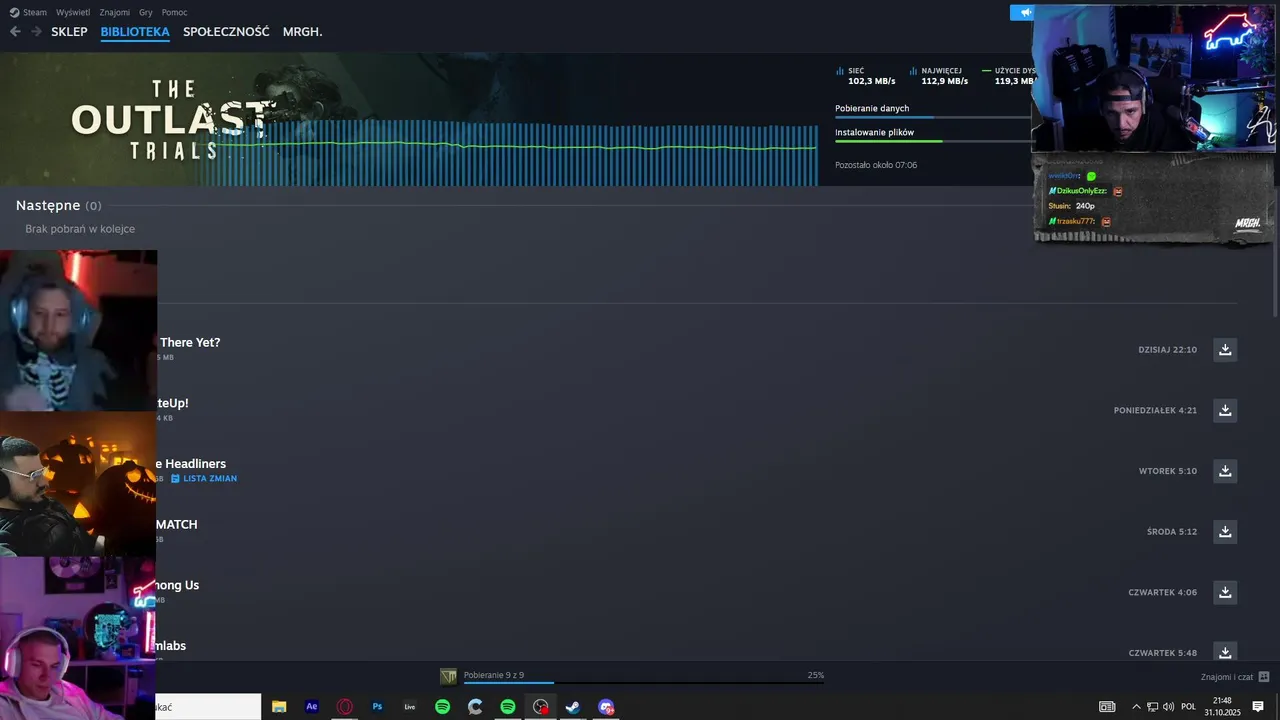Open the Znajomi i czat icon
Viewport: 1280px width, 720px height.
(x=1264, y=677)
